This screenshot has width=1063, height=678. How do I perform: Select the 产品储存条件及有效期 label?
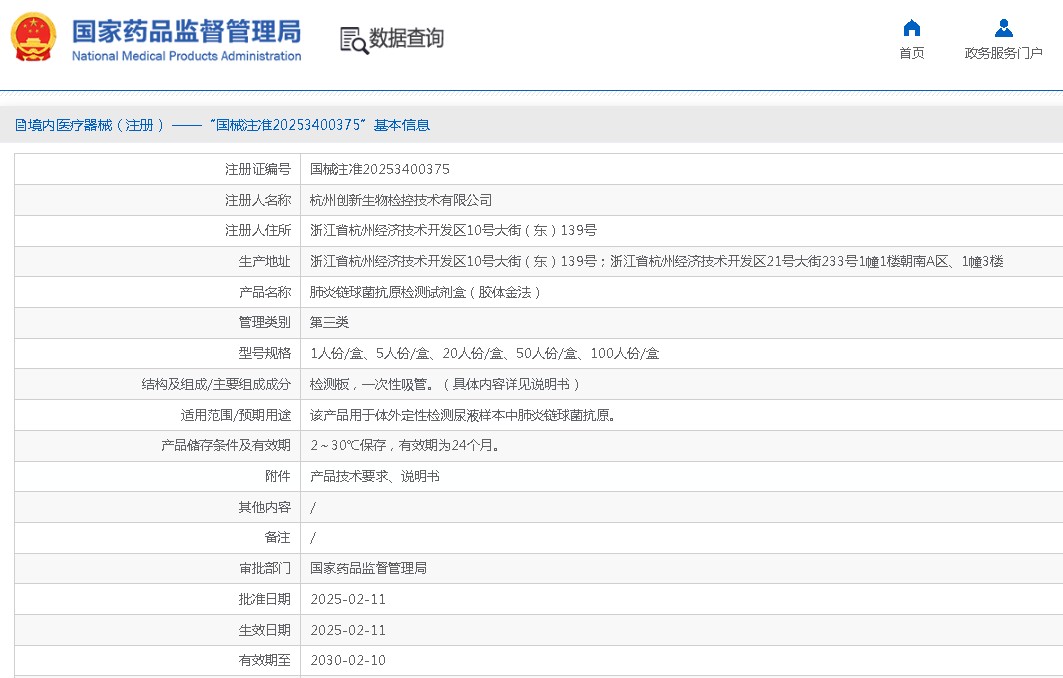[226, 445]
